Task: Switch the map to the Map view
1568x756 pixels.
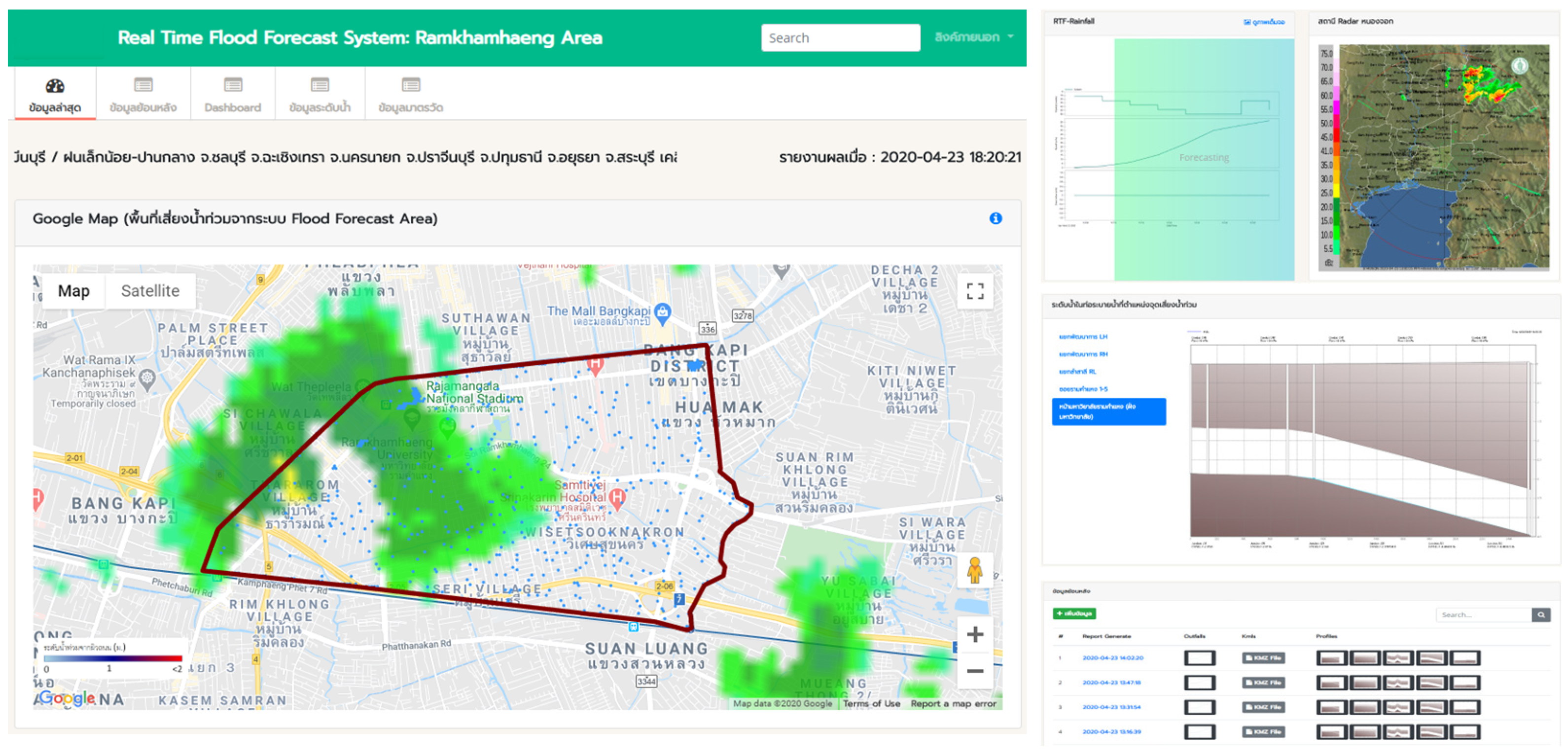Action: (x=73, y=291)
